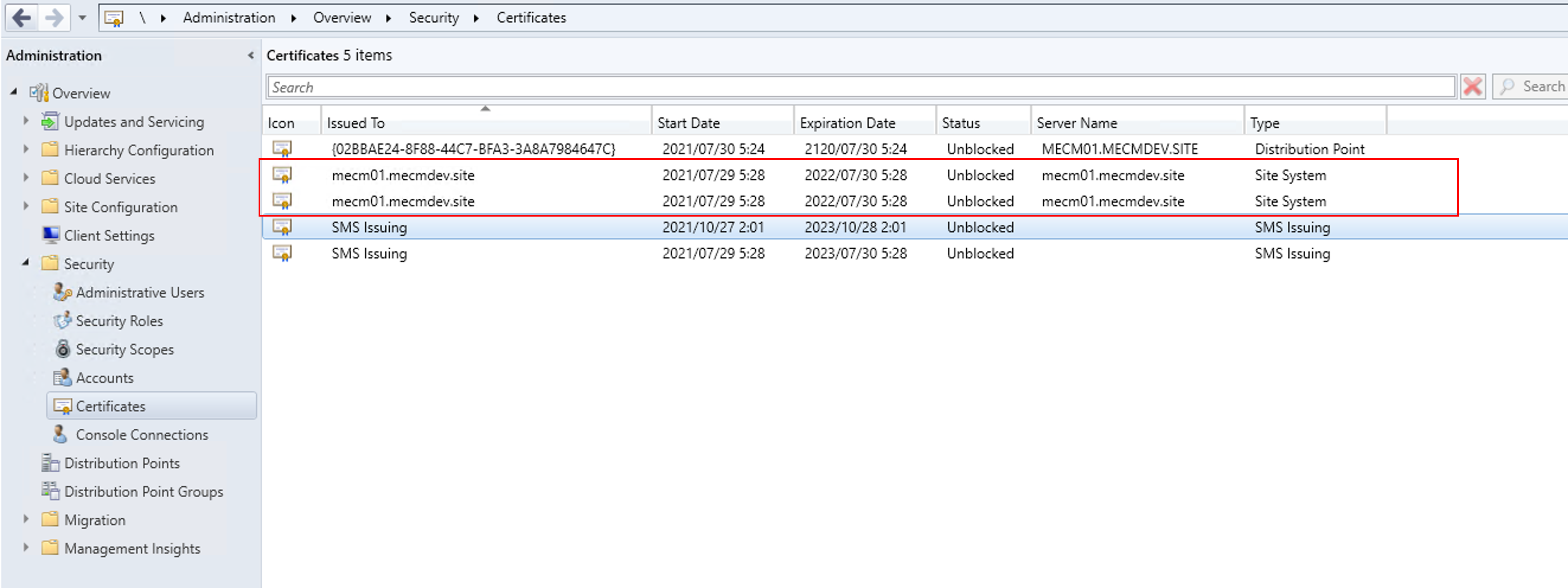
Task: Open Console Connections node
Action: click(142, 435)
